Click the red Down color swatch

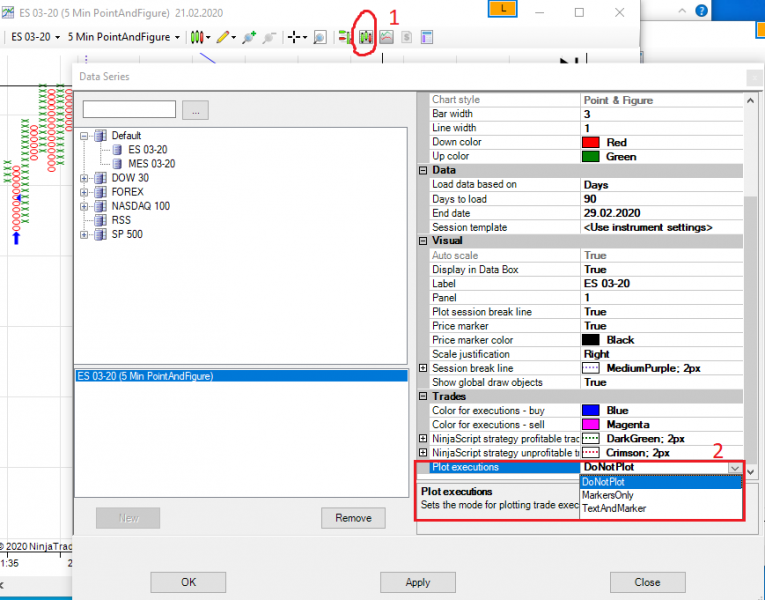click(590, 142)
